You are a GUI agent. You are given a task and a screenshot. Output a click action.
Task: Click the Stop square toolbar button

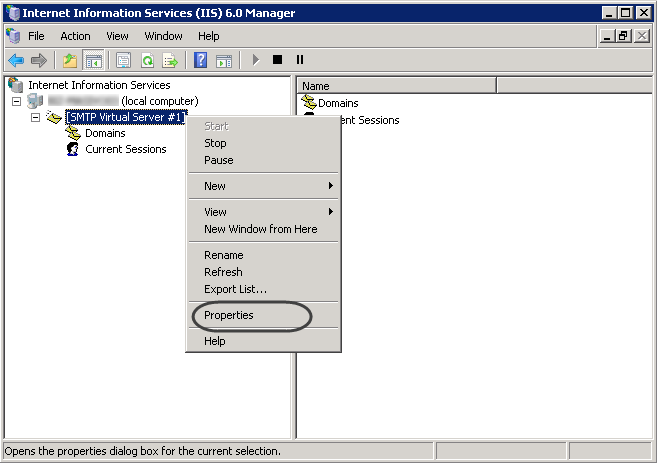coord(277,60)
